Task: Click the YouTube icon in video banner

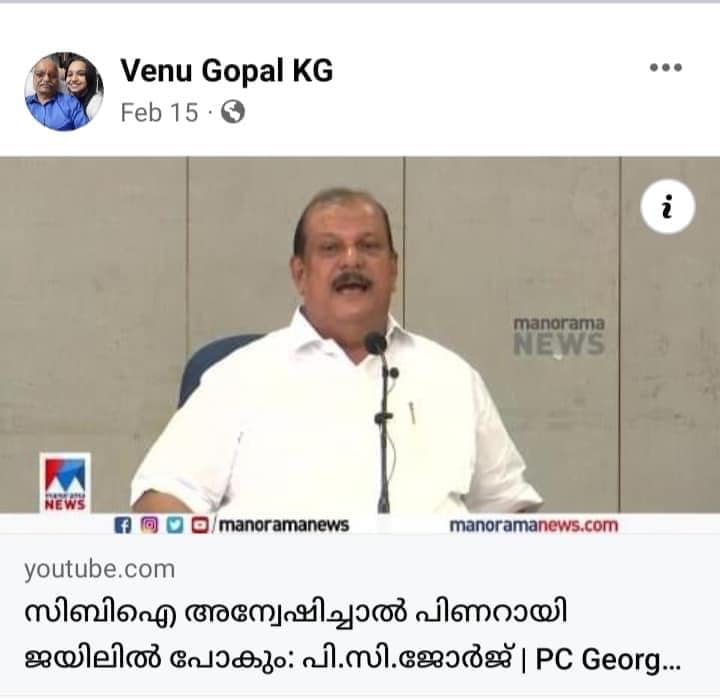Action: (200, 525)
